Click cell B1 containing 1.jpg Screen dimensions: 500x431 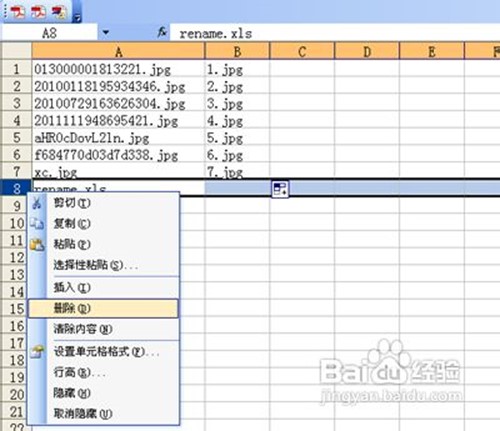pos(237,69)
